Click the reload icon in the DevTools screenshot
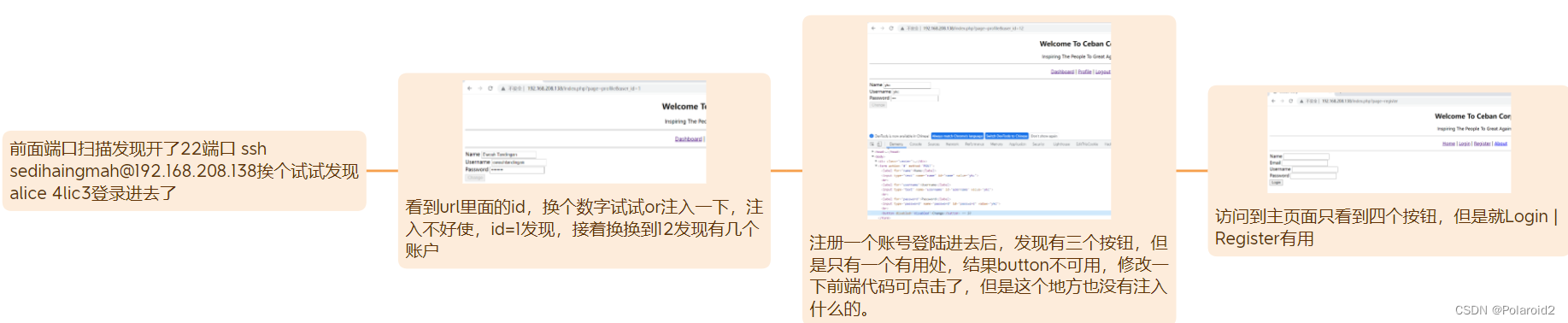1568x323 pixels. pyautogui.click(x=891, y=28)
